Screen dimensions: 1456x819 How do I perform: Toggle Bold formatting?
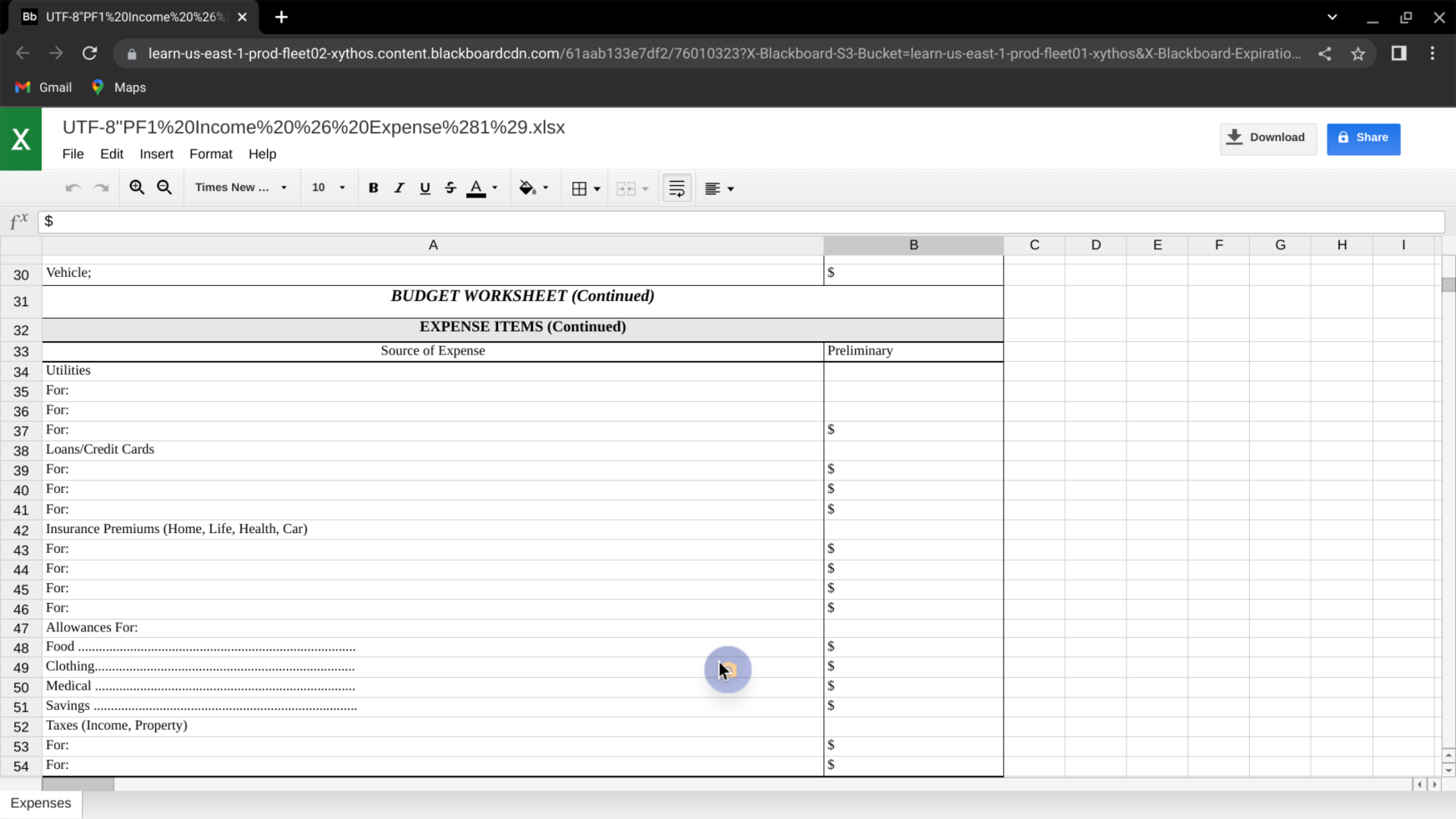point(373,188)
